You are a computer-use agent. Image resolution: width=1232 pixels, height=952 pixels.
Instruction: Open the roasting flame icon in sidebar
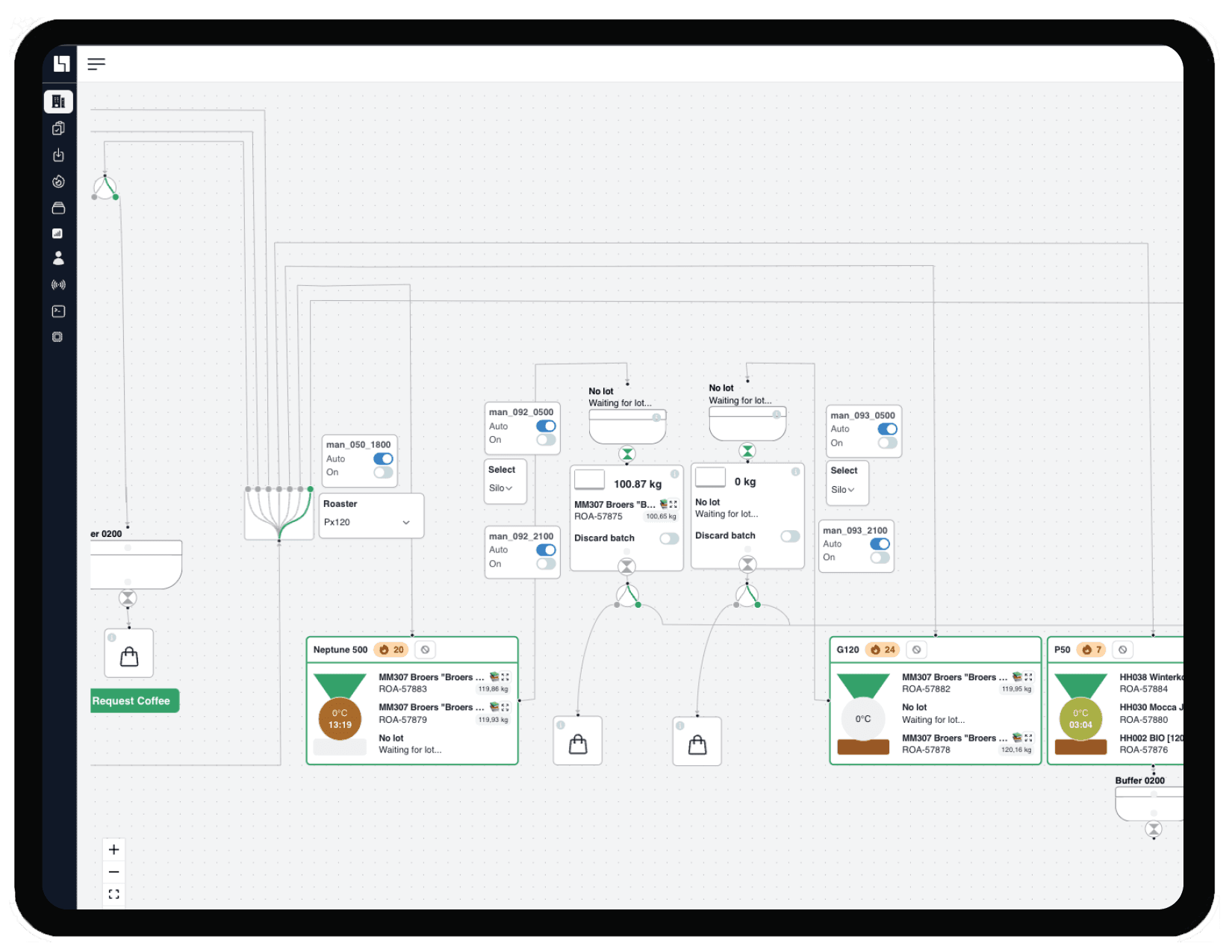tap(58, 181)
